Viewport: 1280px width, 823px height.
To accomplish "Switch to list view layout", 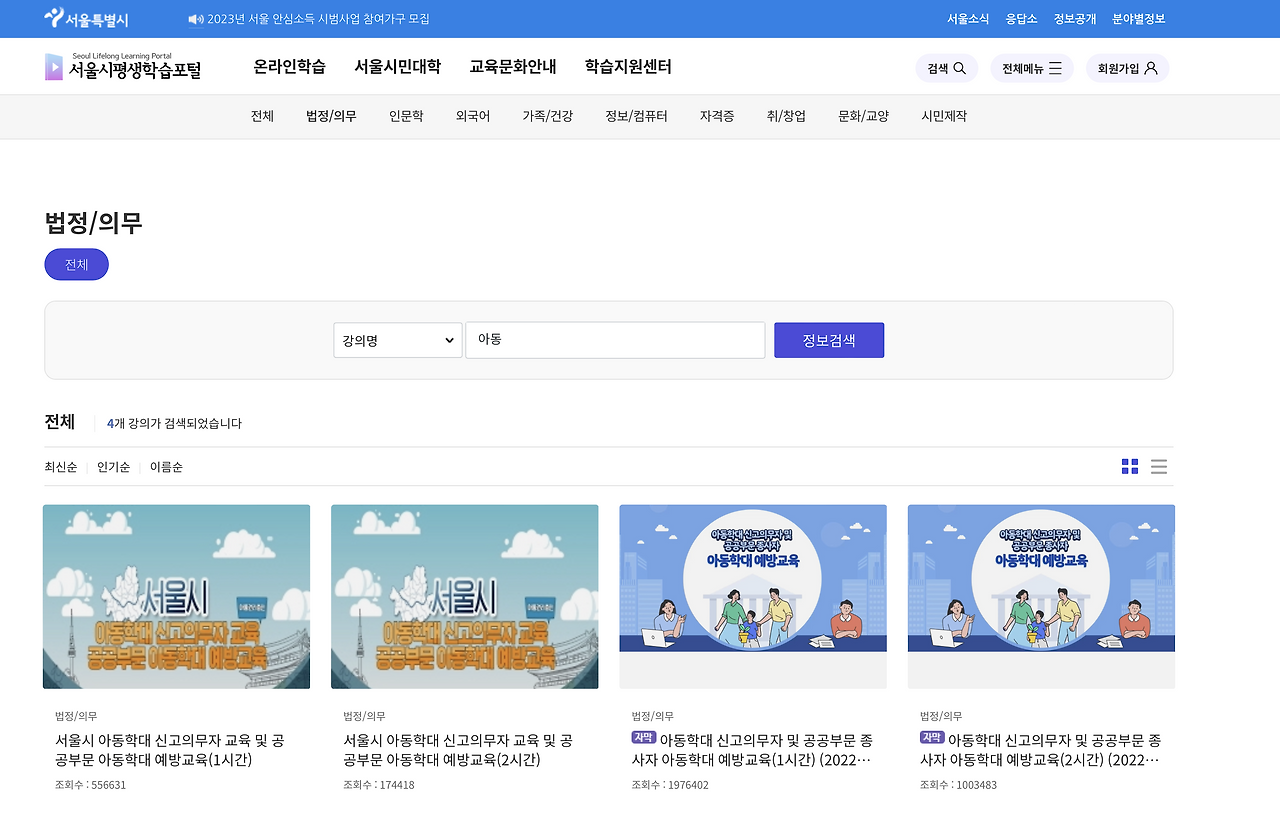I will coord(1158,466).
